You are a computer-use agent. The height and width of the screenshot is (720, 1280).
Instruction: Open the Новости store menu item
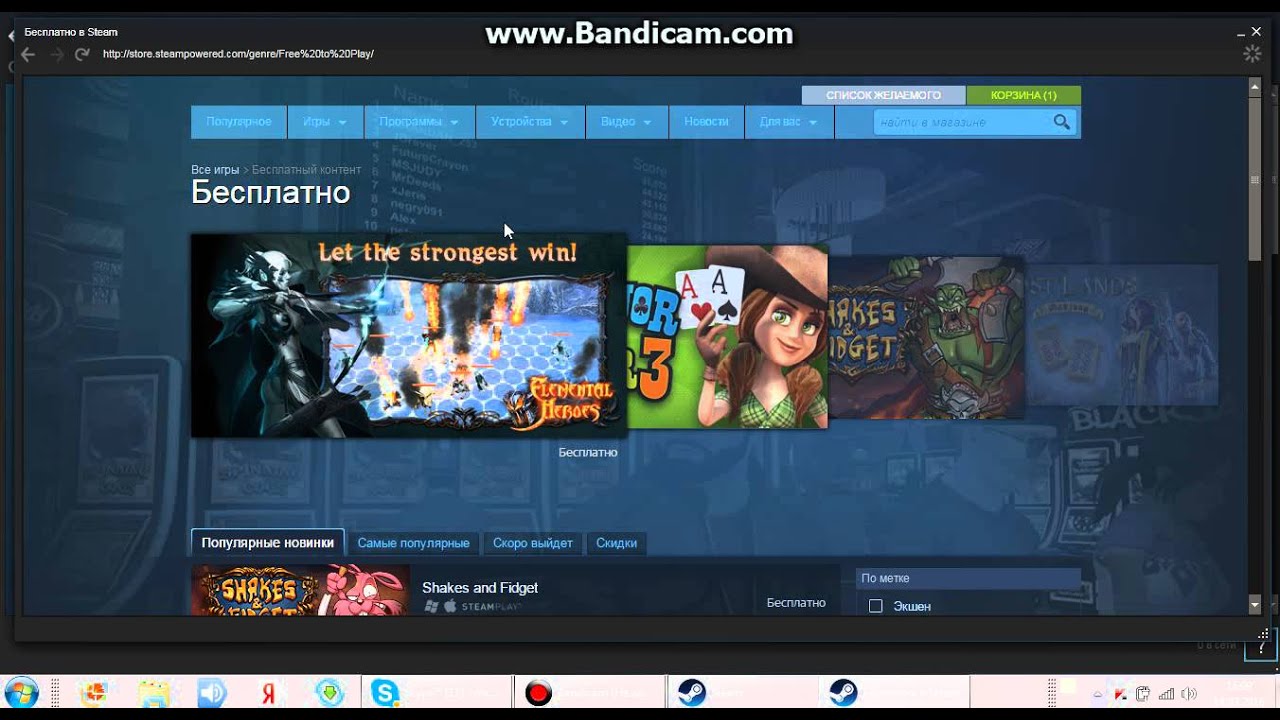(706, 122)
